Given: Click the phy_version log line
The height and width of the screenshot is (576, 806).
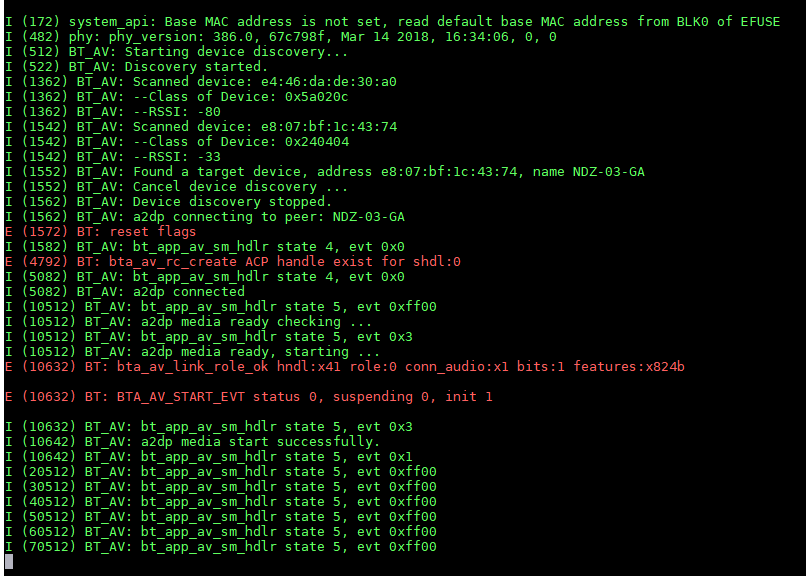Looking at the screenshot, I should pyautogui.click(x=281, y=37).
